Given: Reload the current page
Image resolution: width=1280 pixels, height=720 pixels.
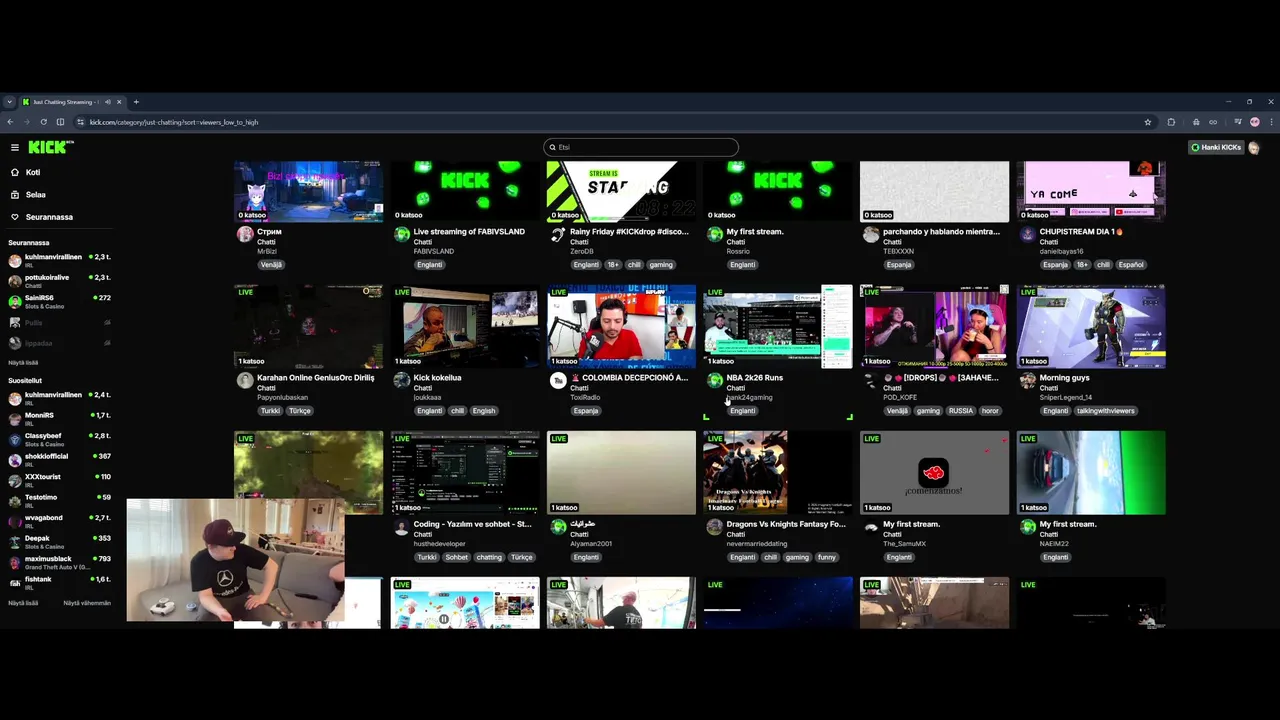Looking at the screenshot, I should 43,122.
